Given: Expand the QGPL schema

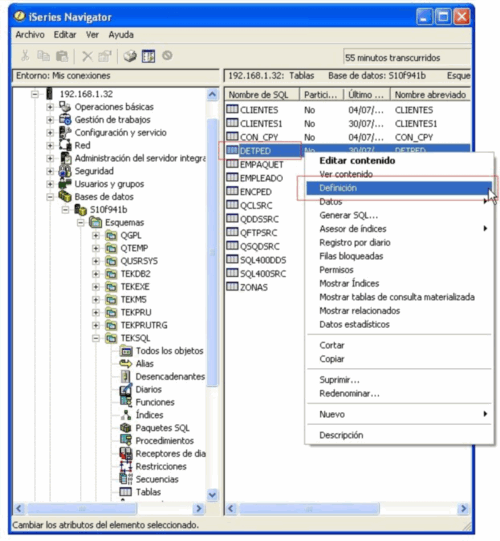Looking at the screenshot, I should (x=96, y=235).
